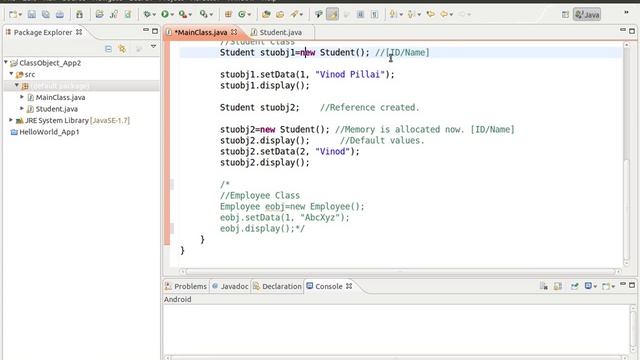Click the stuobj1.setData line in editor
Screen dimensions: 640x360
[307, 74]
